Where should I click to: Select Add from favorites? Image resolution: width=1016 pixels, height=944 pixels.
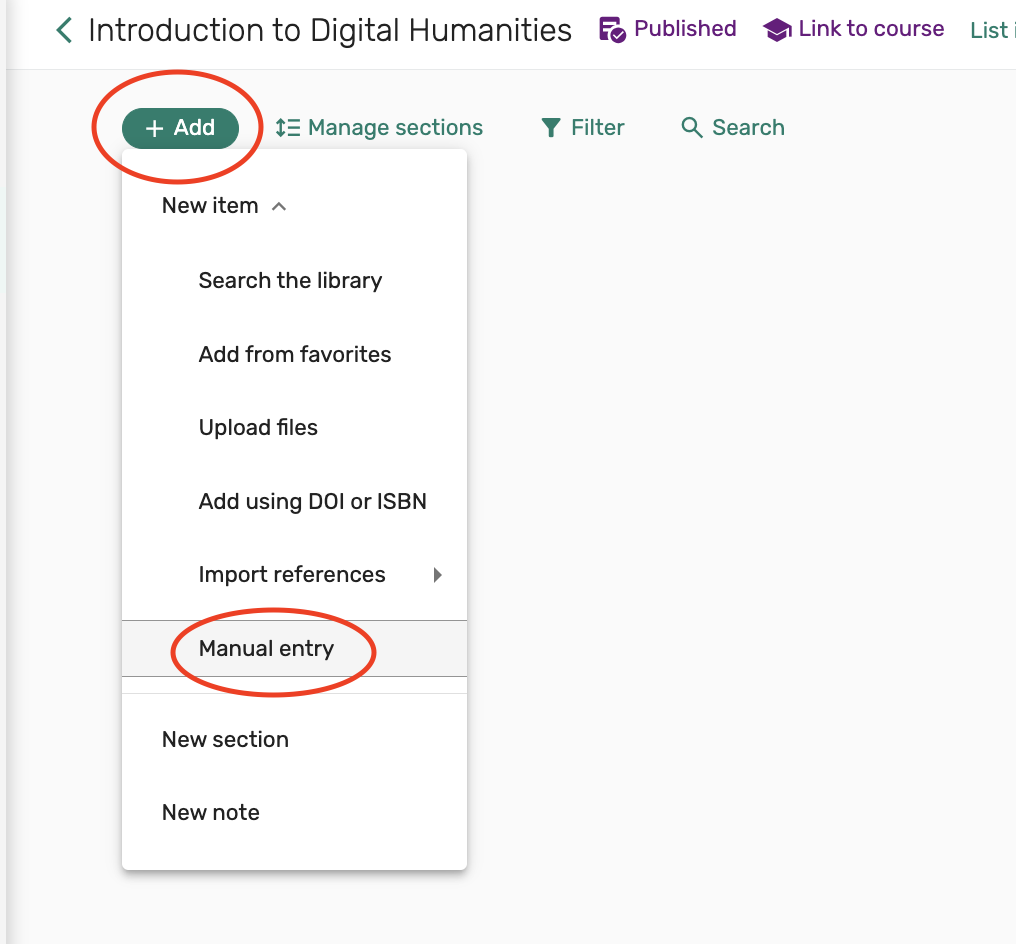tap(295, 354)
